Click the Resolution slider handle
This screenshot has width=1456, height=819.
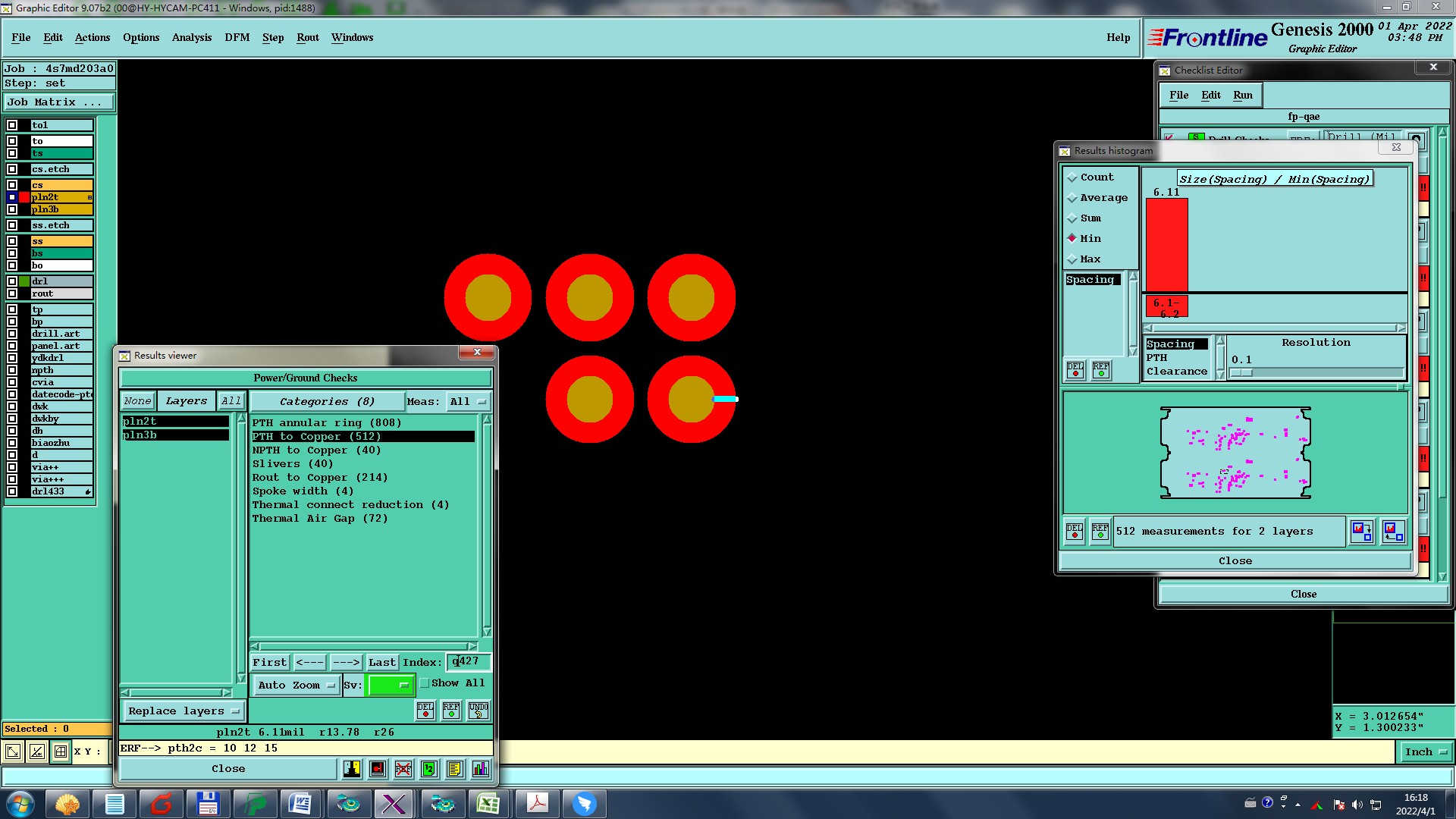(1241, 373)
